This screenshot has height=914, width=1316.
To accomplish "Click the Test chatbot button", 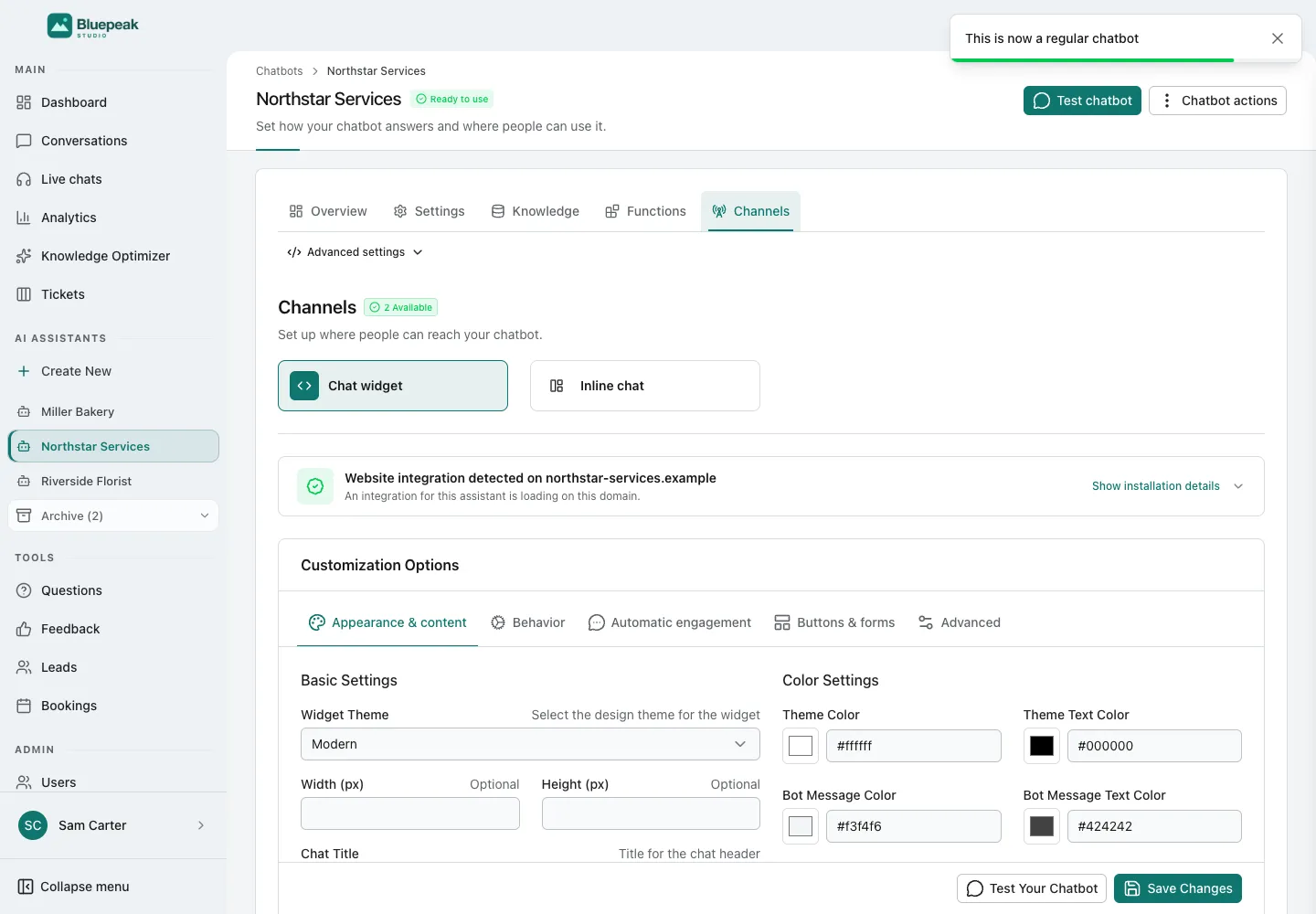I will [x=1082, y=101].
